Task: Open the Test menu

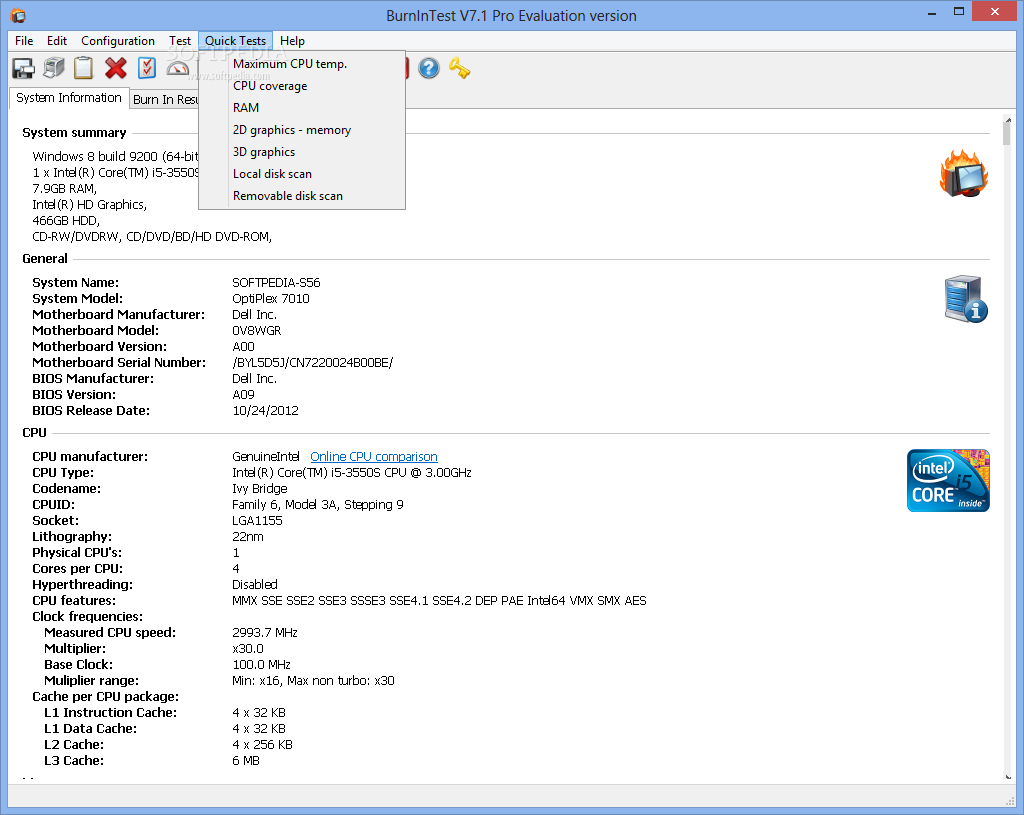Action: coord(180,40)
